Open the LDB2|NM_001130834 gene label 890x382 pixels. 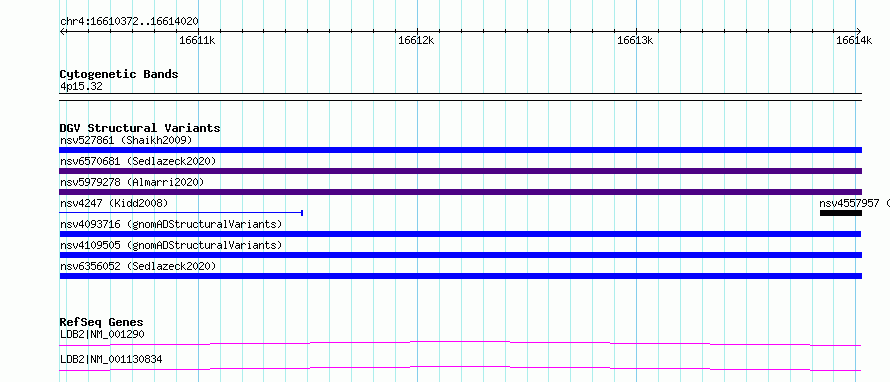111,359
